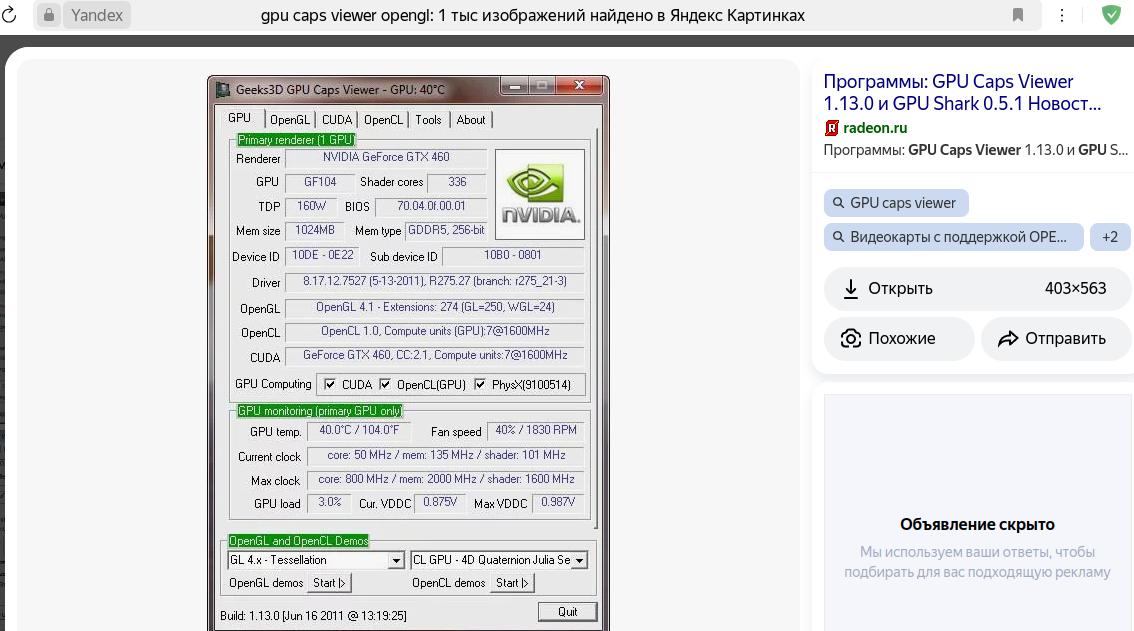Toggle the CUDA checkbox in GPU Computing
The width and height of the screenshot is (1134, 631).
pos(330,384)
